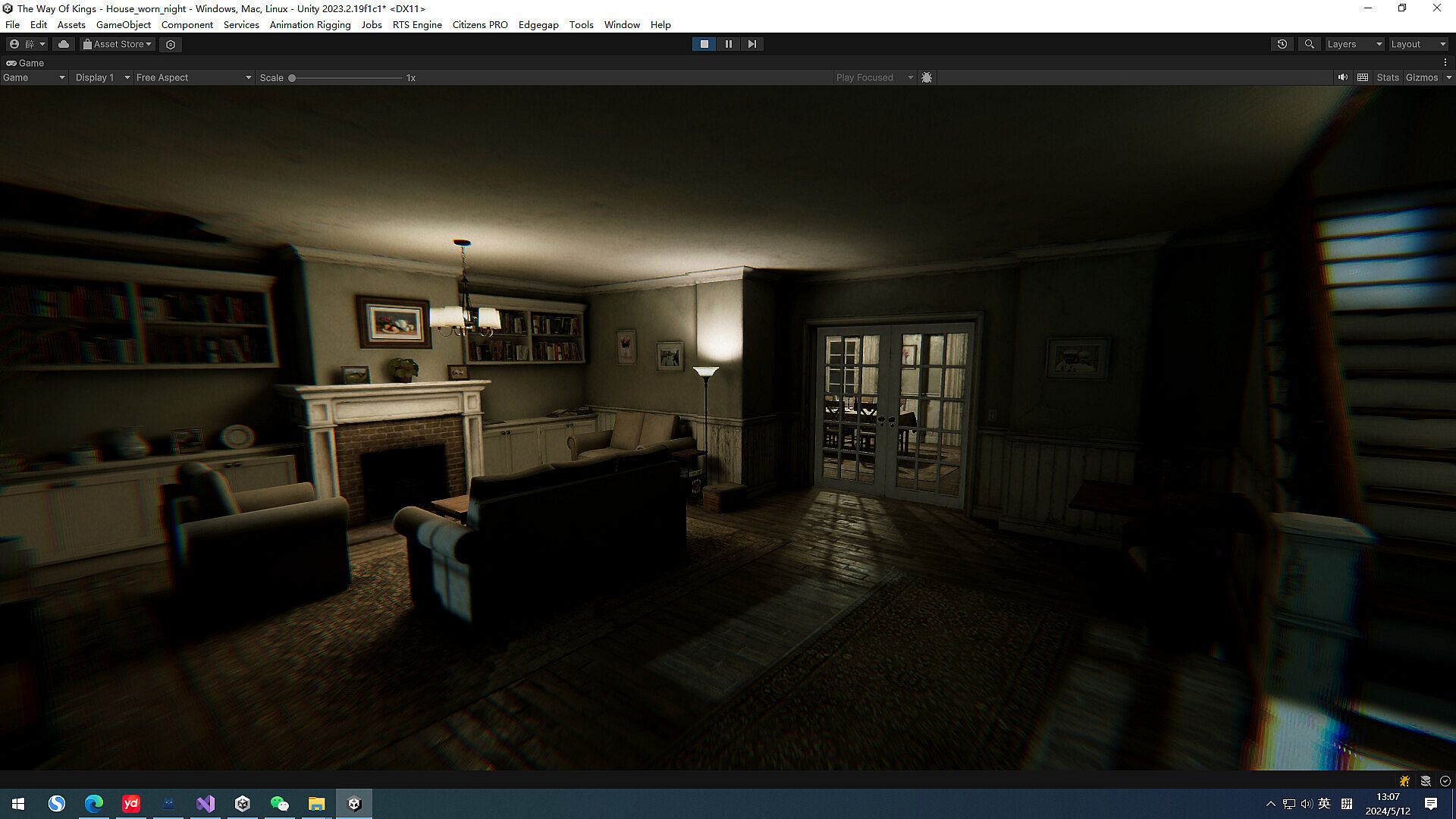1456x819 pixels.
Task: Click the step frame button
Action: (x=752, y=44)
